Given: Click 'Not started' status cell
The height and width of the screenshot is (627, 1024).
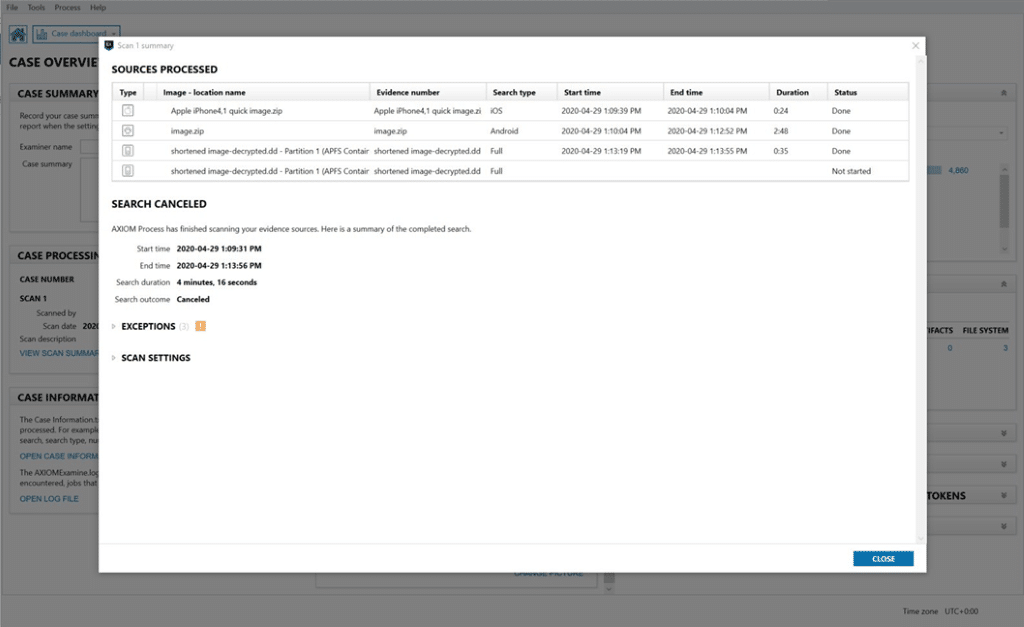Looking at the screenshot, I should 851,171.
